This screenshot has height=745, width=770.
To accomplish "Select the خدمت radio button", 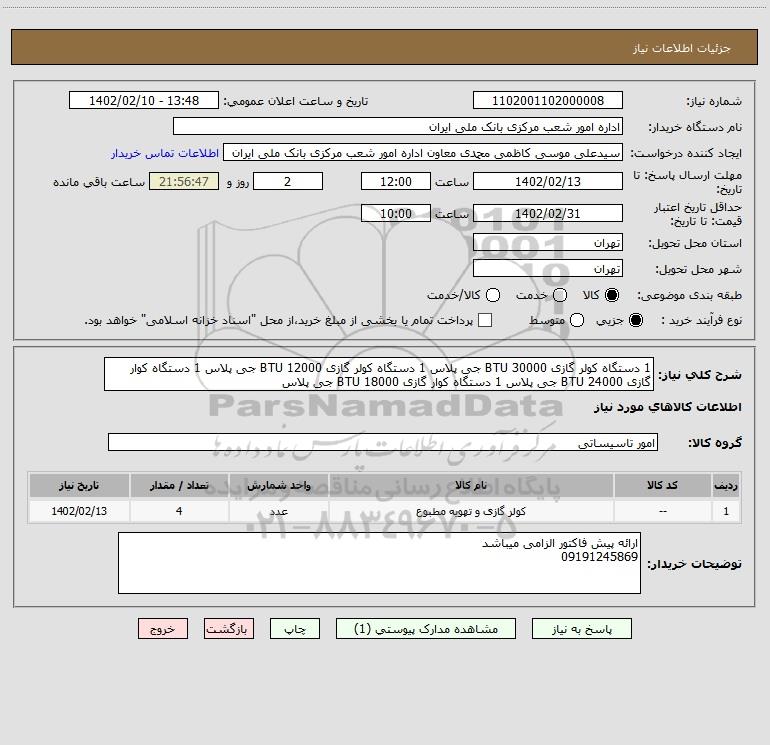I will 560,295.
